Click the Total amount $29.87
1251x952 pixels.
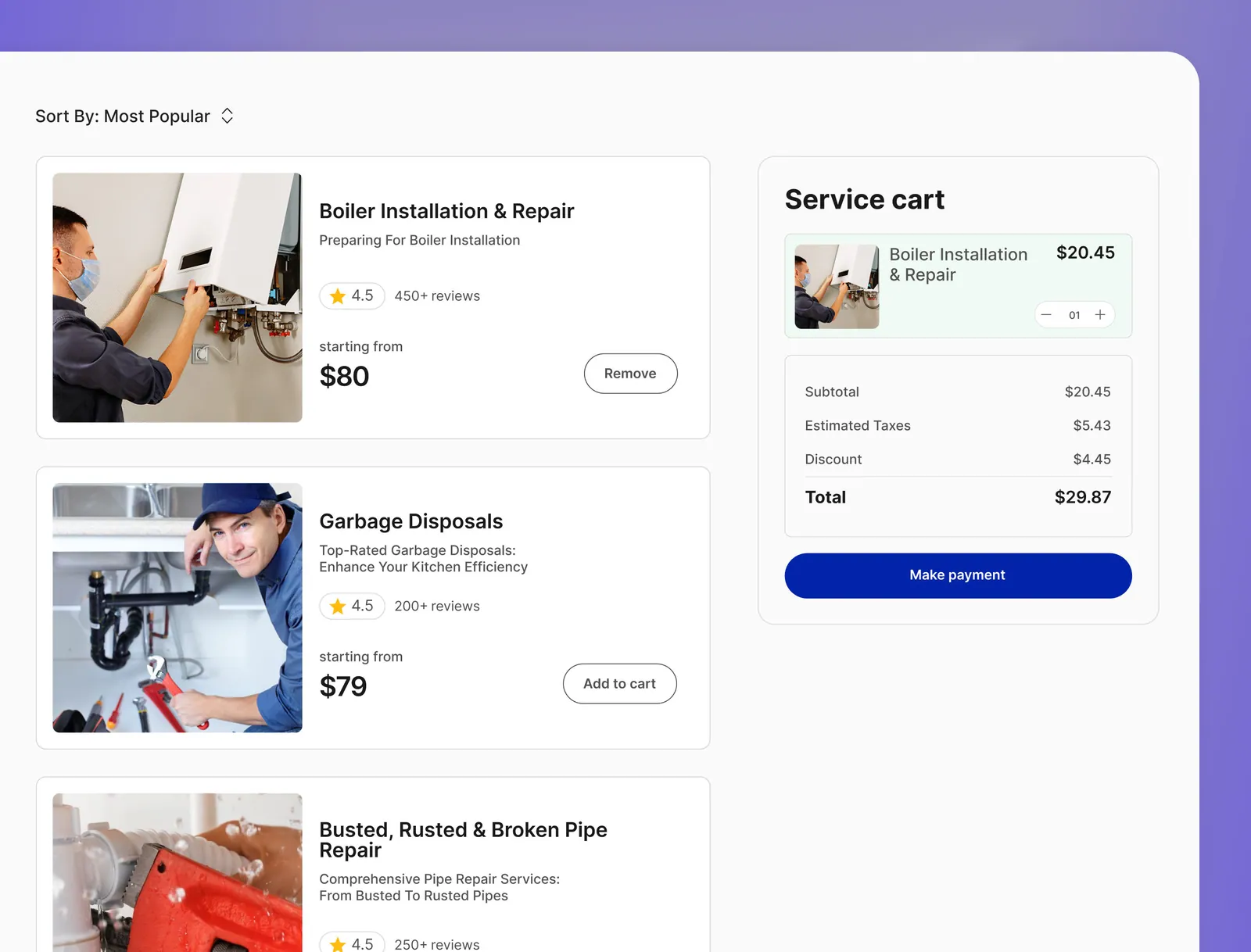tap(1083, 497)
